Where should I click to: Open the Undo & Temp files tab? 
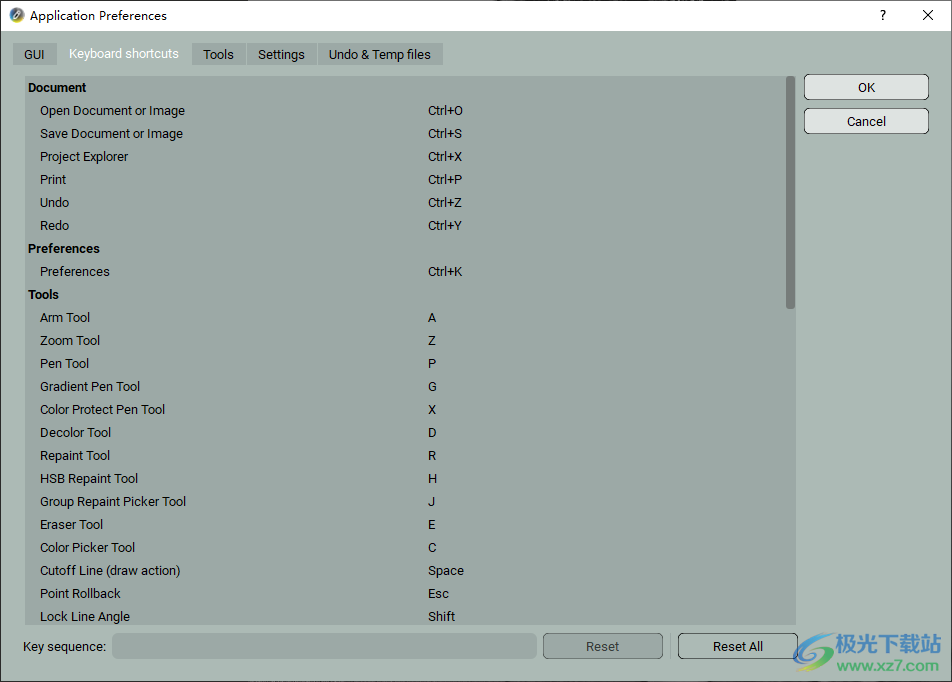pyautogui.click(x=380, y=54)
